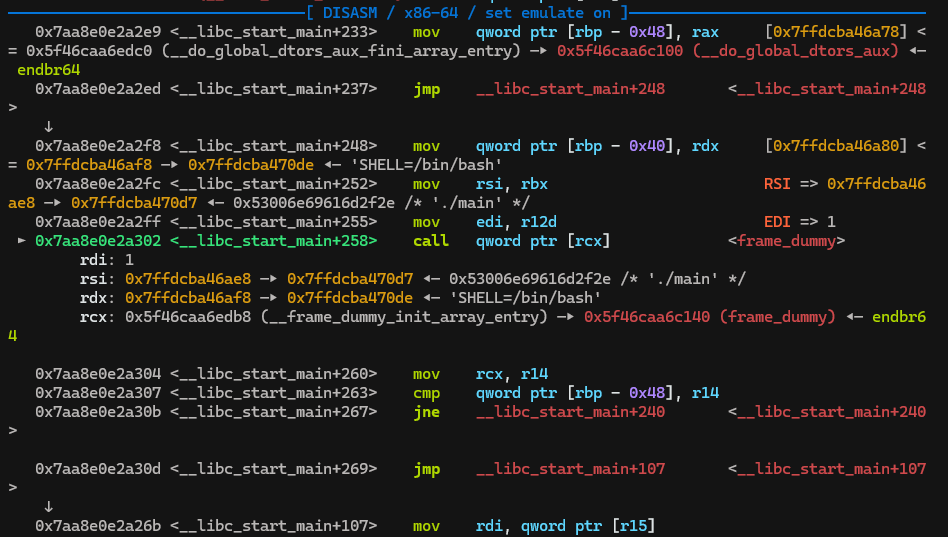
Task: Click the <frame_dummy> call target label
Action: click(x=786, y=241)
